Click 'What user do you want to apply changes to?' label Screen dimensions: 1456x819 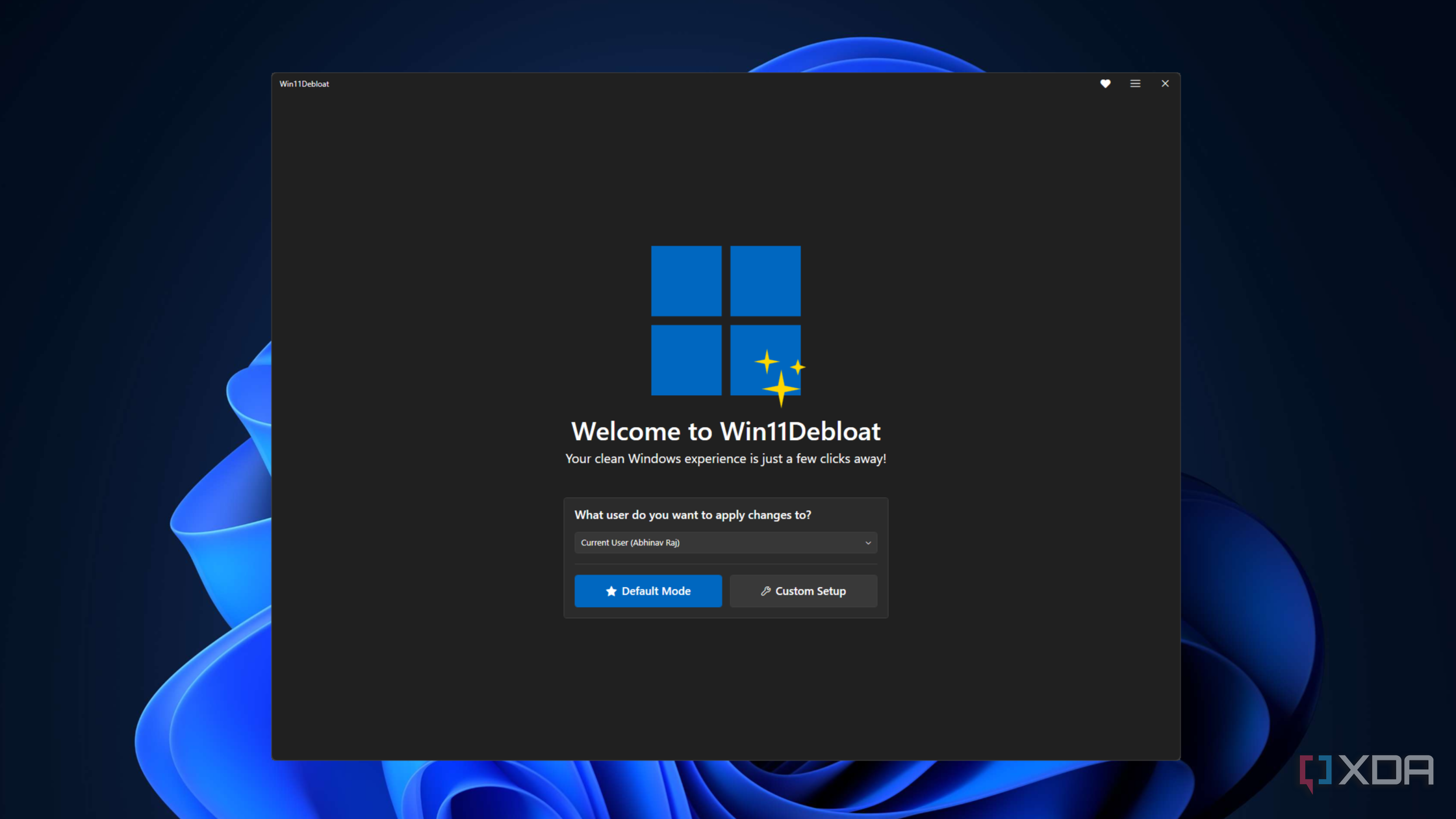(x=693, y=514)
